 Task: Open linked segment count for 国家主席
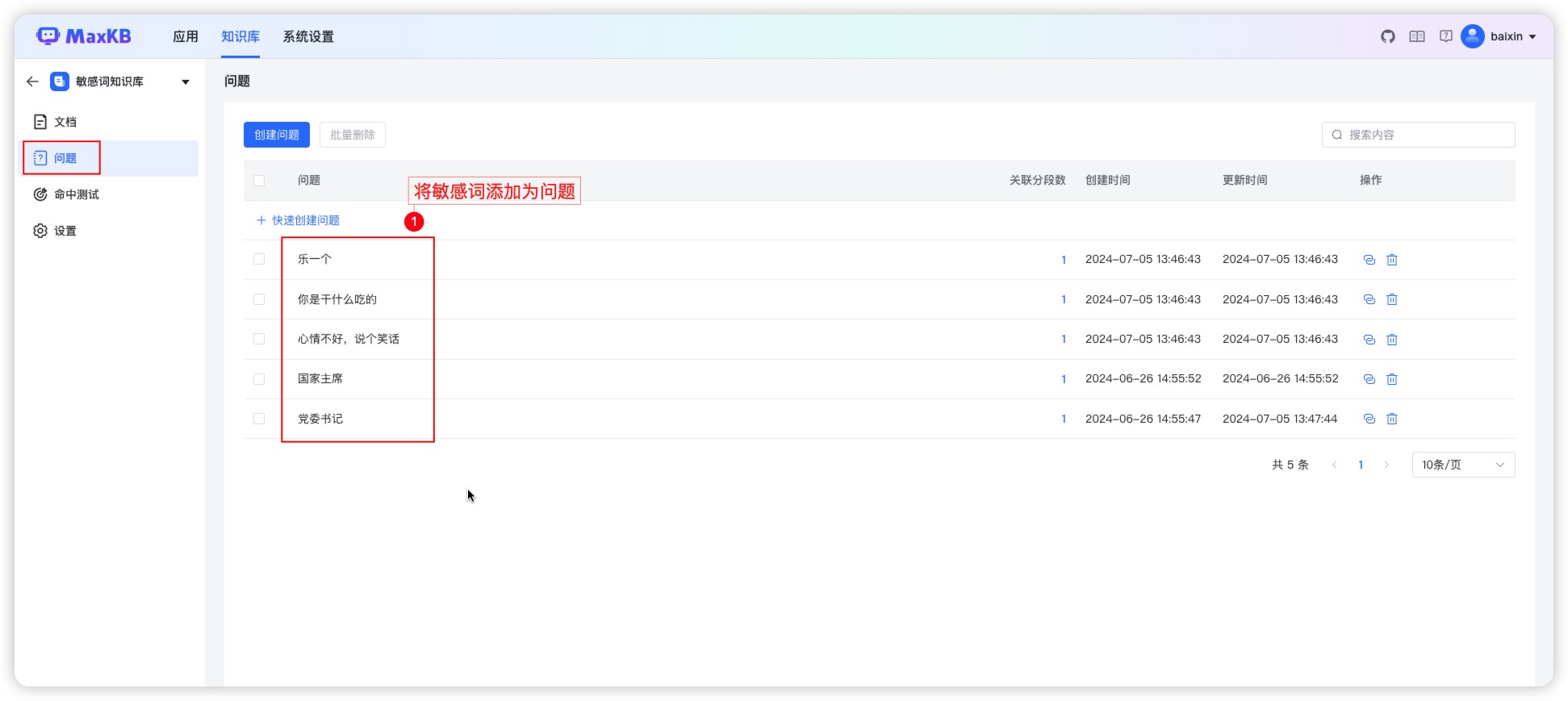click(x=1064, y=379)
